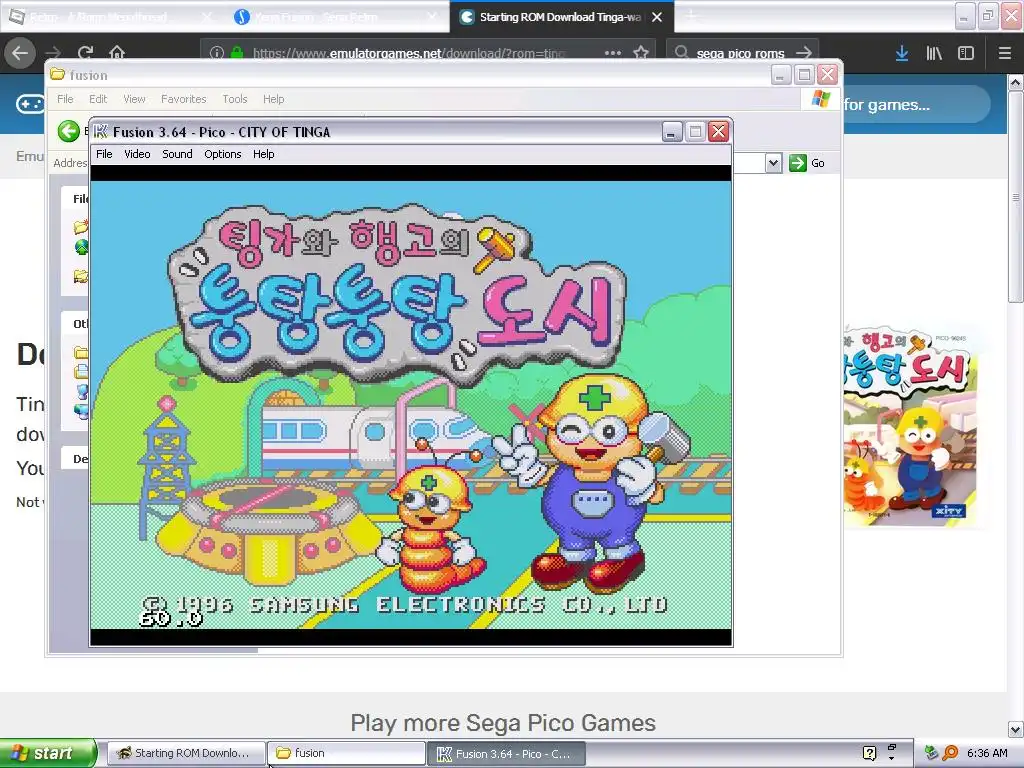Open Firefox library icon
The height and width of the screenshot is (768, 1024).
click(934, 53)
